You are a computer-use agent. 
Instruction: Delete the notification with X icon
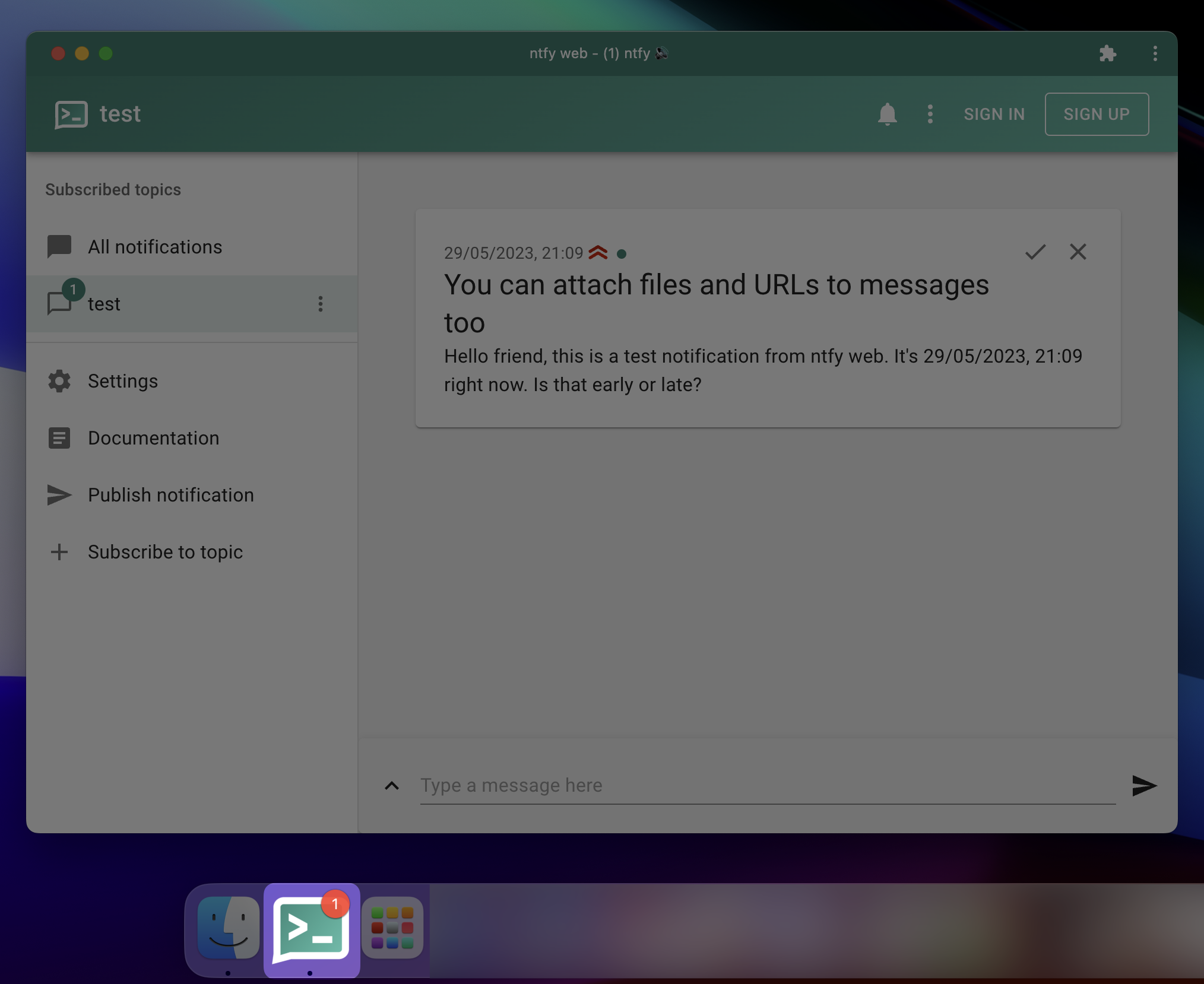click(1078, 252)
